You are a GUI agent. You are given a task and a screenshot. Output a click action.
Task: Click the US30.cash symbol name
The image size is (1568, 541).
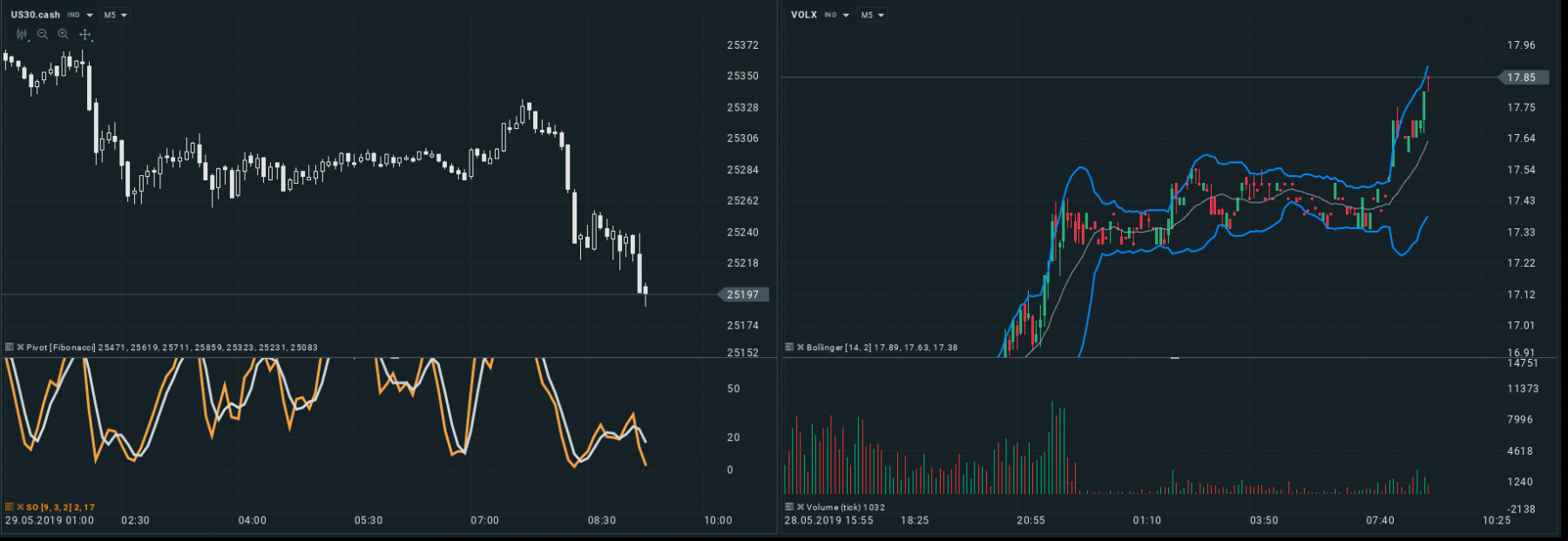coord(36,15)
